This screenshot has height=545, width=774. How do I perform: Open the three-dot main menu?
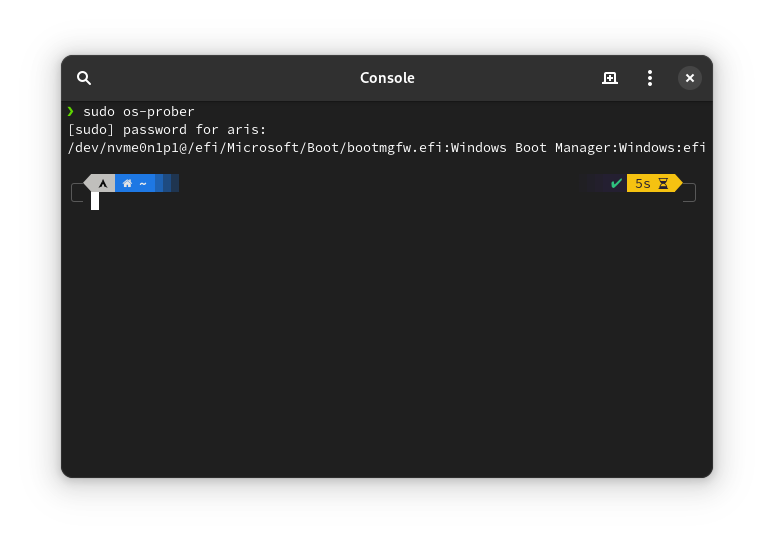click(650, 78)
